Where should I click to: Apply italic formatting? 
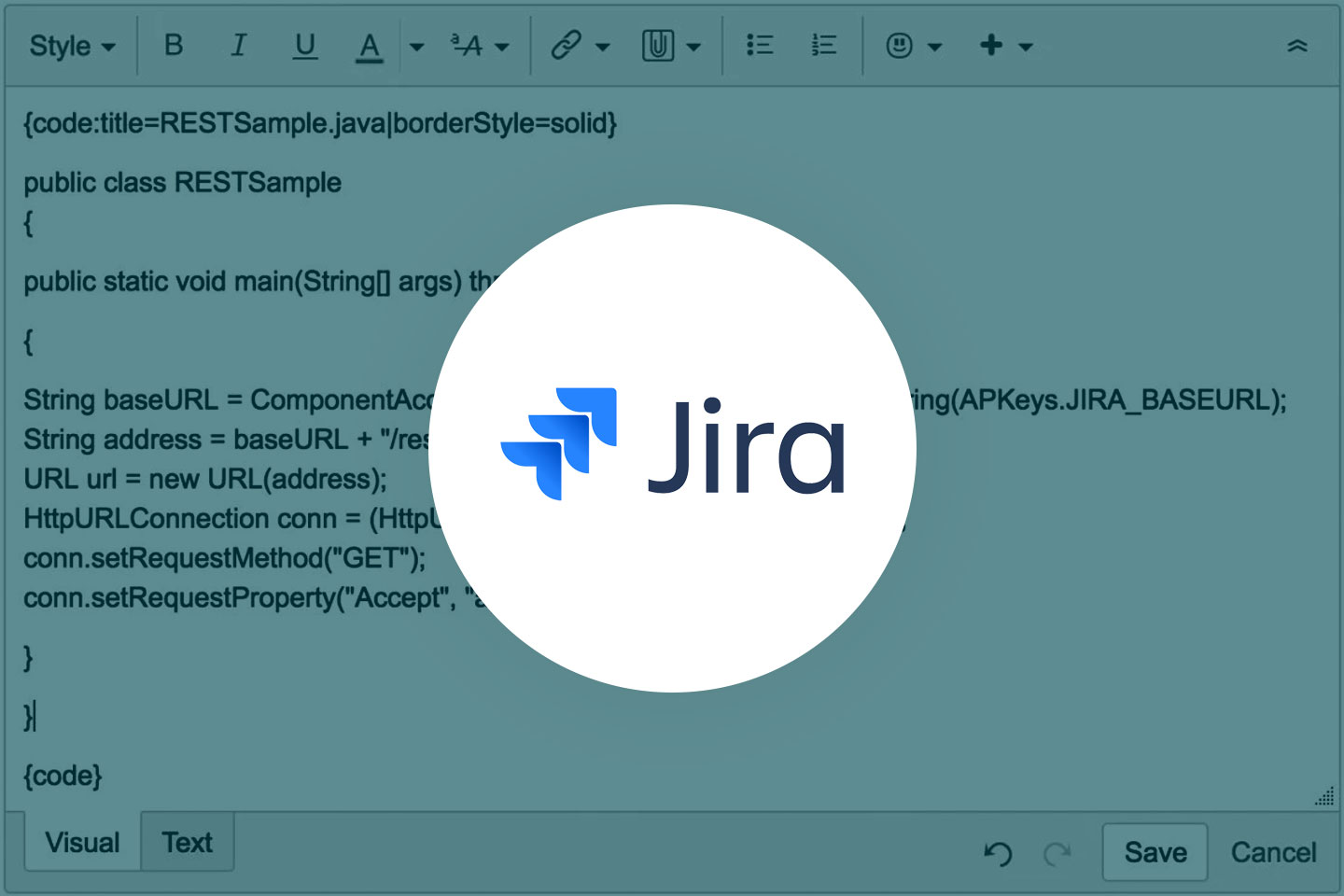(x=239, y=45)
